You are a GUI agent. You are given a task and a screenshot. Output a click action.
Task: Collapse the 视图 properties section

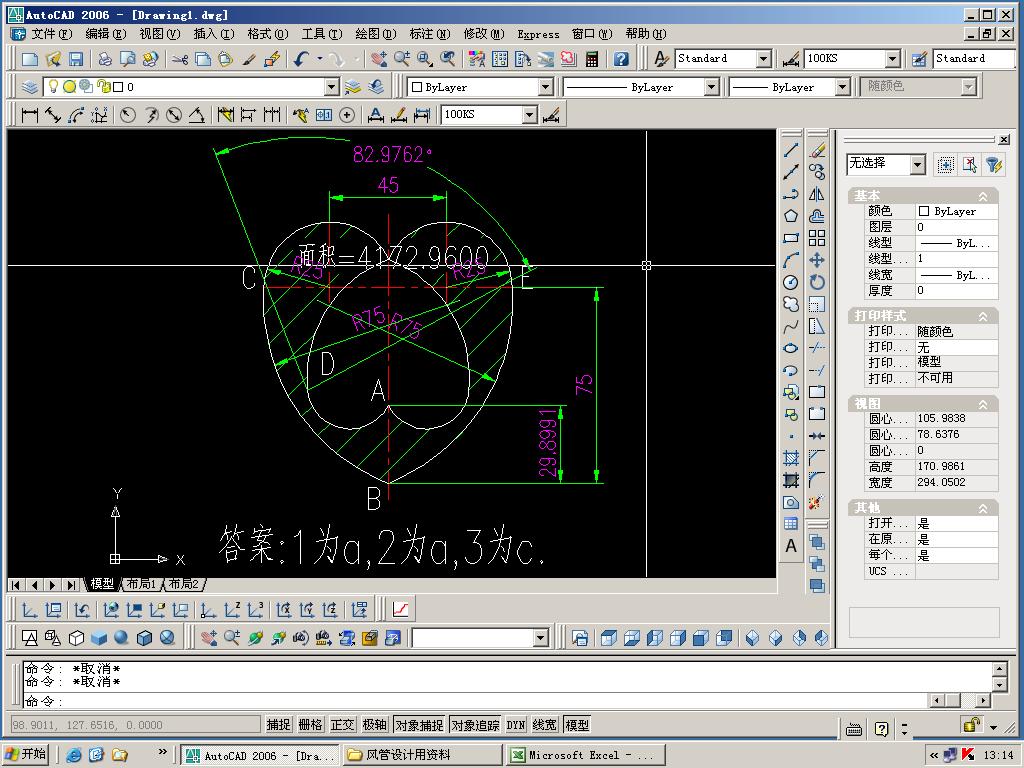tap(982, 404)
